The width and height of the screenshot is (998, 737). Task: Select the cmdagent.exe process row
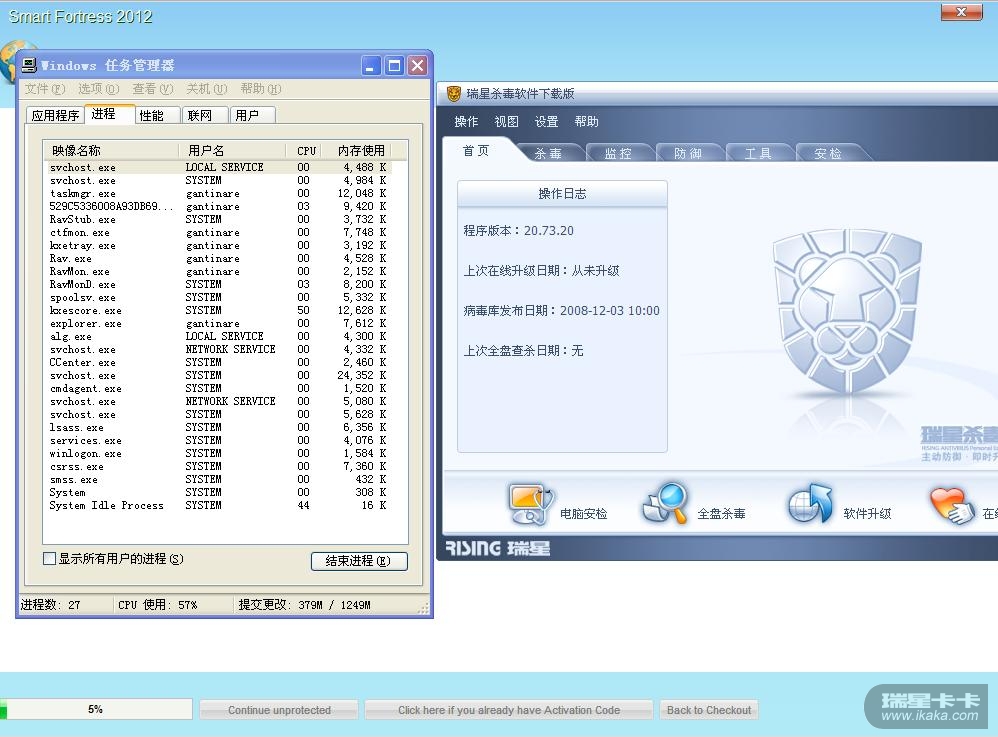click(218, 388)
